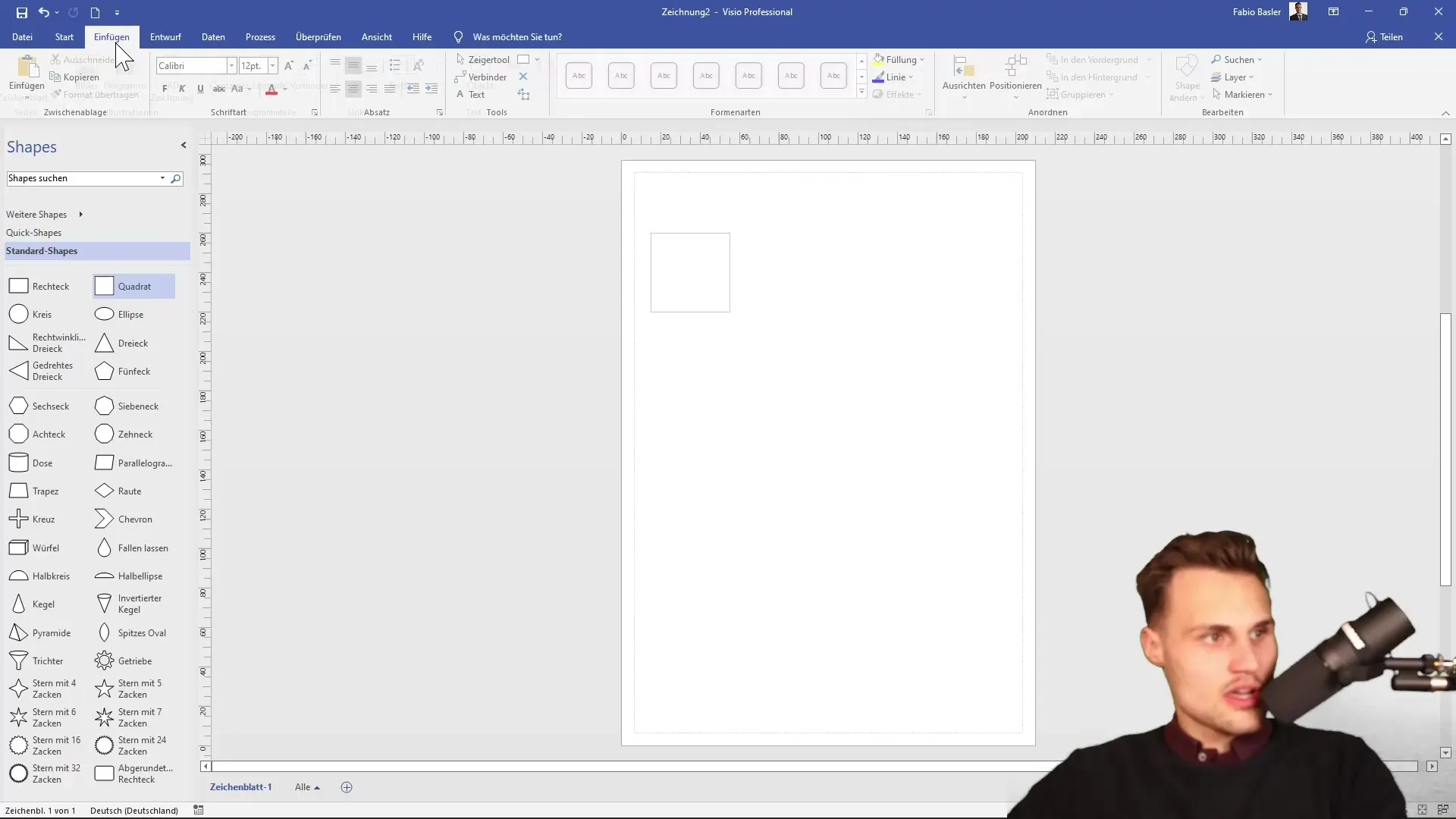This screenshot has width=1456, height=819.
Task: Click the Was möchten Sie tun box
Action: coord(517,36)
